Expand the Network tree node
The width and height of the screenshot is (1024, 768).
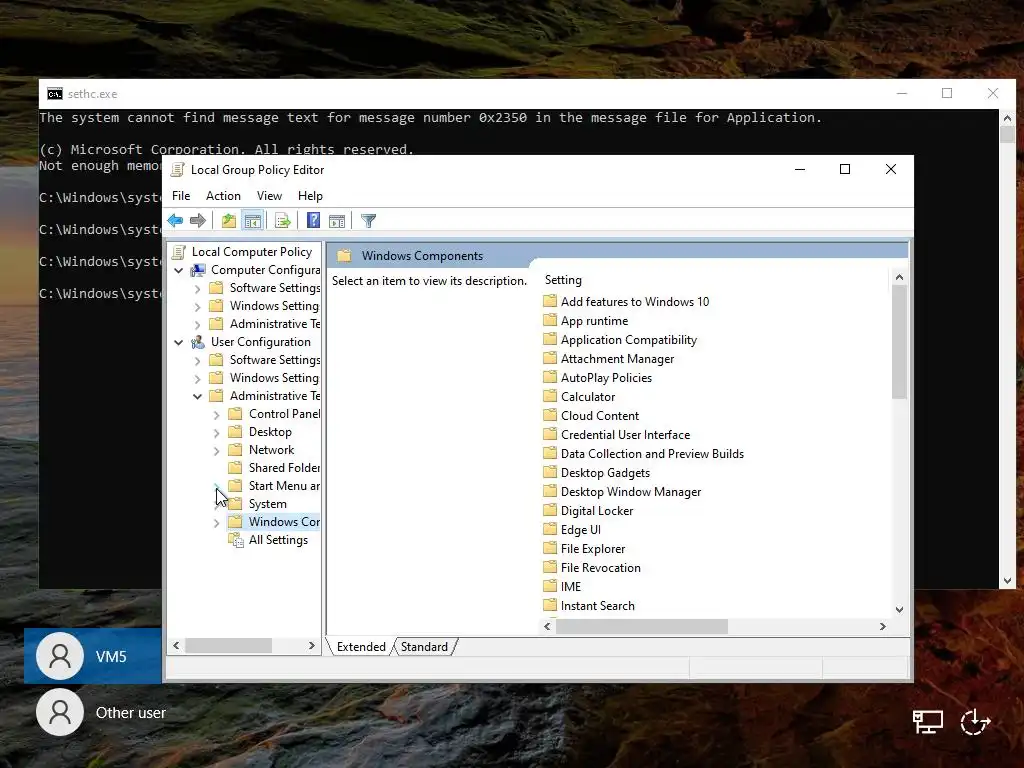[216, 450]
